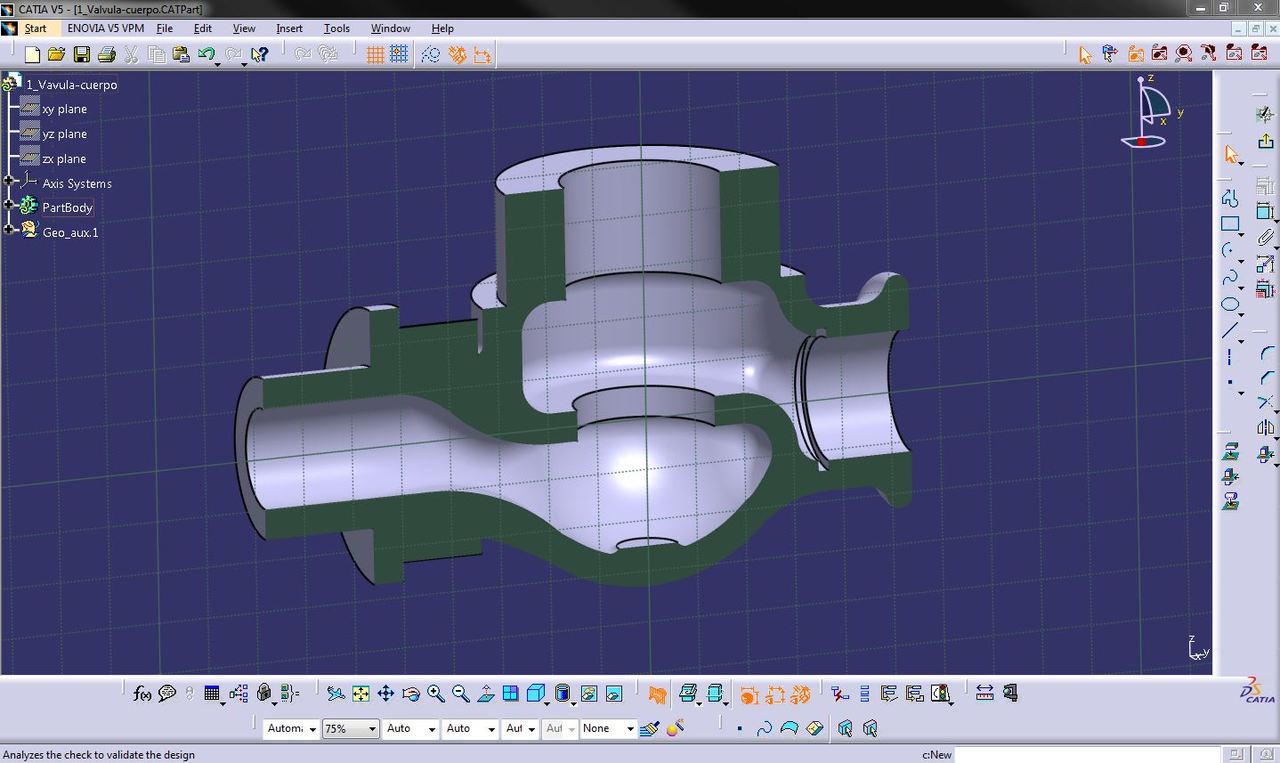Screen dimensions: 1280x763
Task: Click the Print icon
Action: 107,54
